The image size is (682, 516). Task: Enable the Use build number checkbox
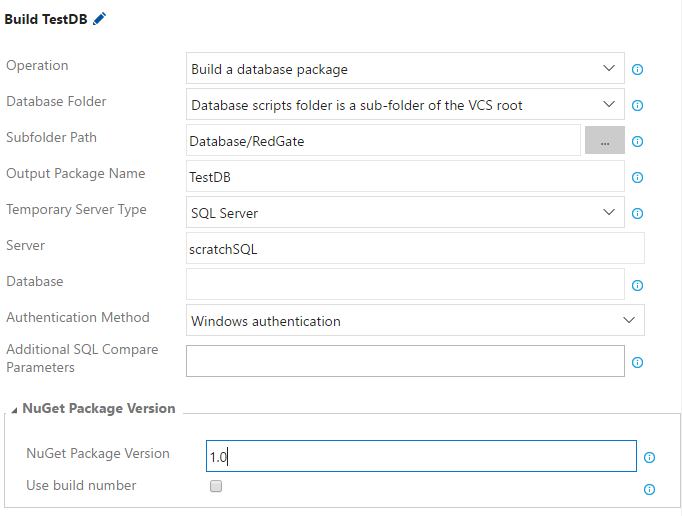[x=216, y=486]
